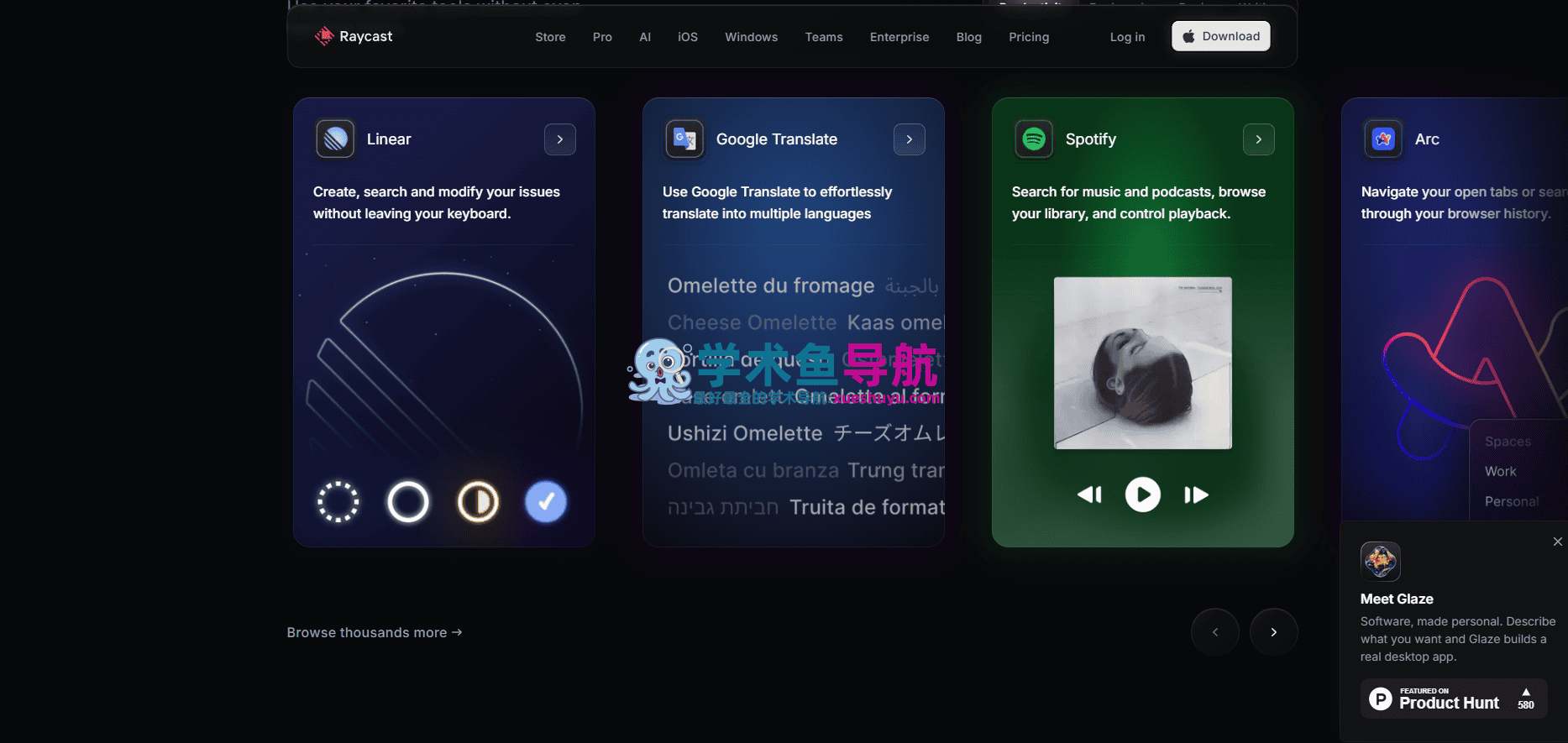Open the Windows menu item
1568x743 pixels.
click(x=752, y=37)
